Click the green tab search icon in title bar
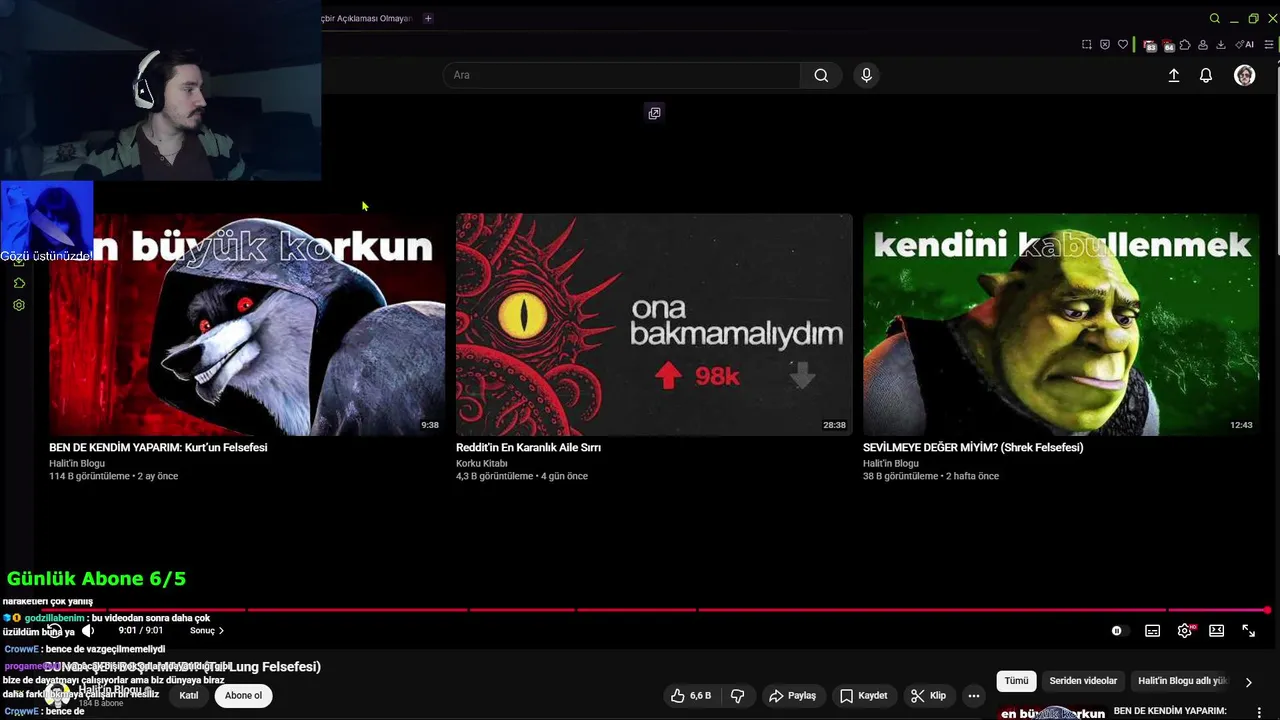Screen dimensions: 1280x720 point(1214,18)
